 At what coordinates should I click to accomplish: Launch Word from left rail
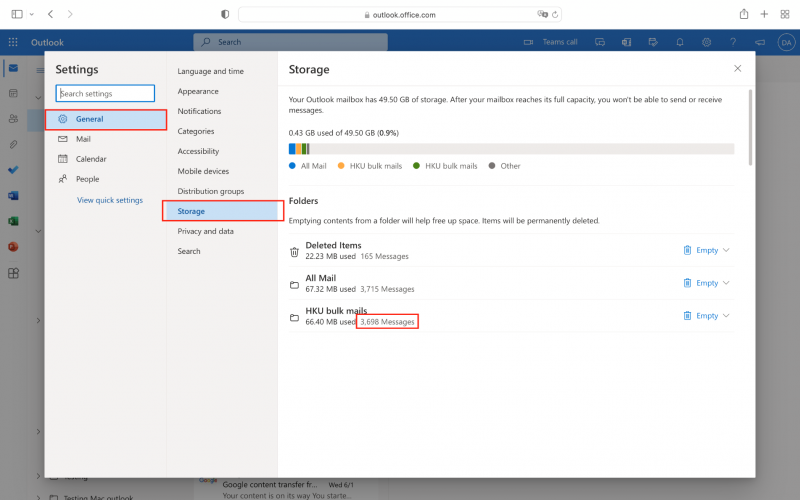[x=13, y=195]
